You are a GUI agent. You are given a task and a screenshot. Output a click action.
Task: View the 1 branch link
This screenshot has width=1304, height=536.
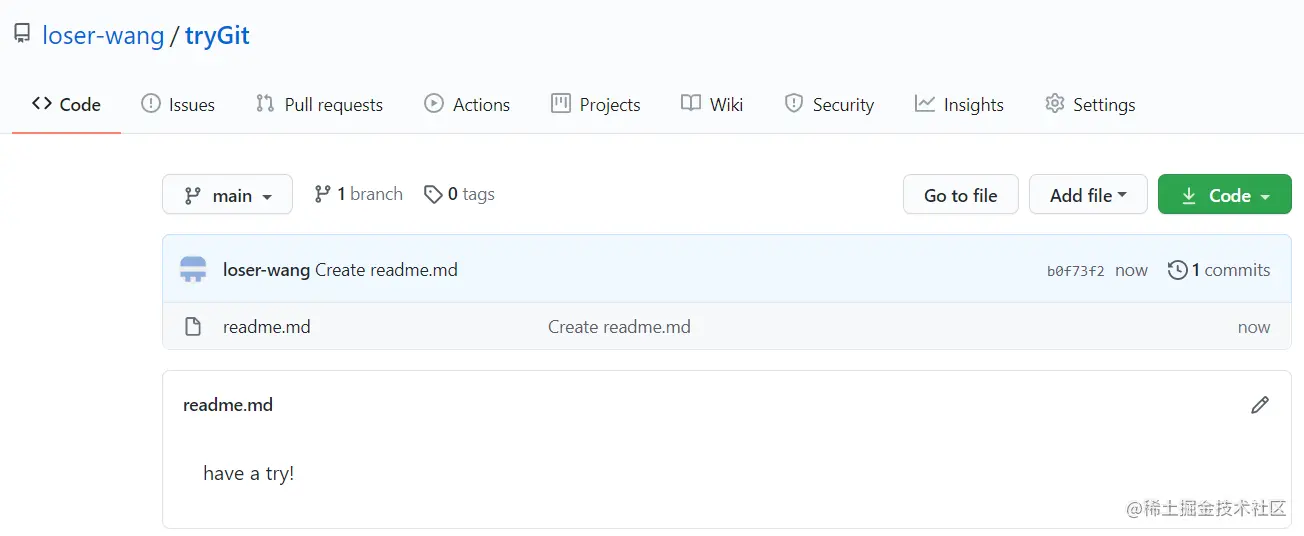358,194
